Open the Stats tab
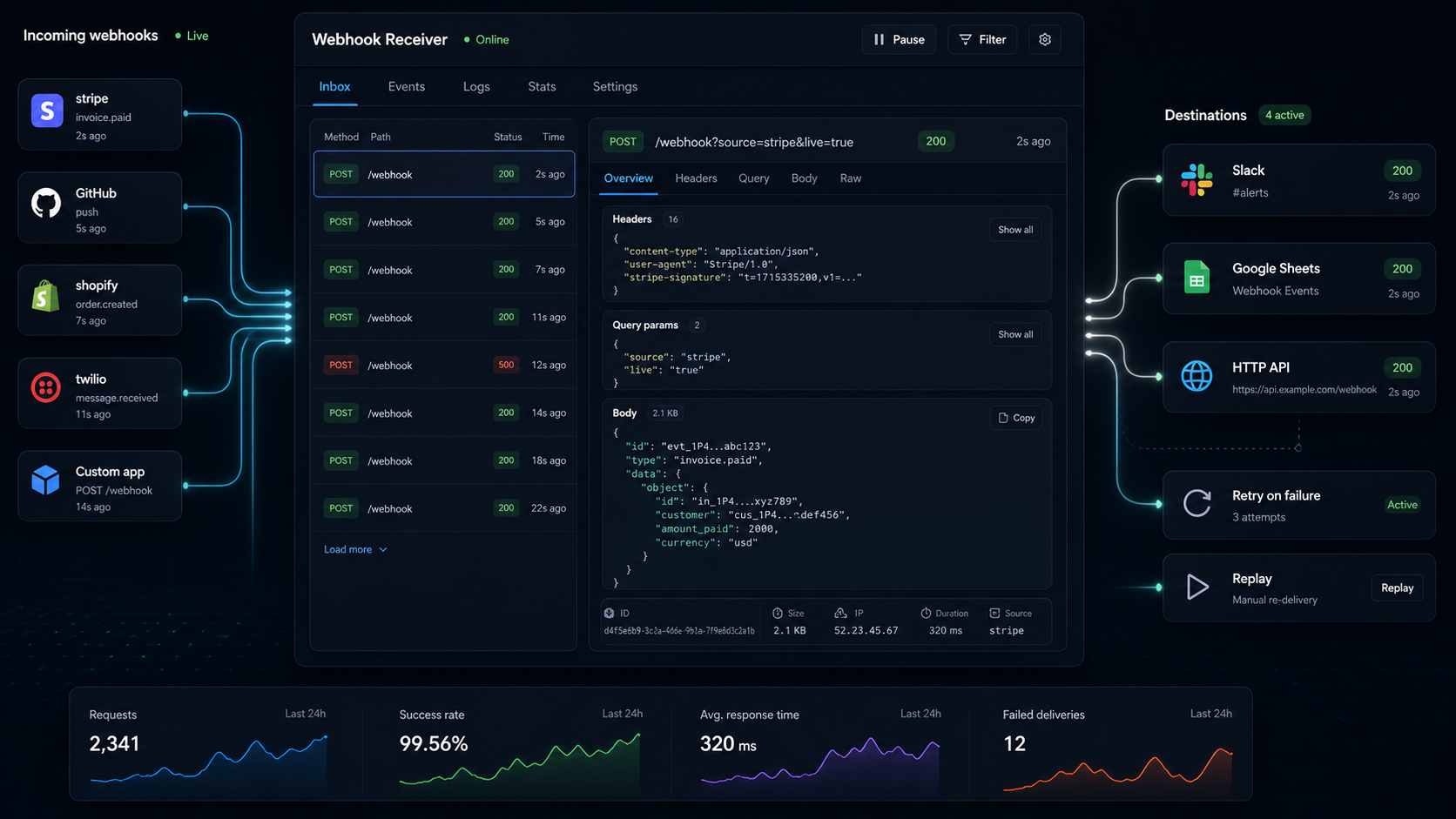 (542, 87)
